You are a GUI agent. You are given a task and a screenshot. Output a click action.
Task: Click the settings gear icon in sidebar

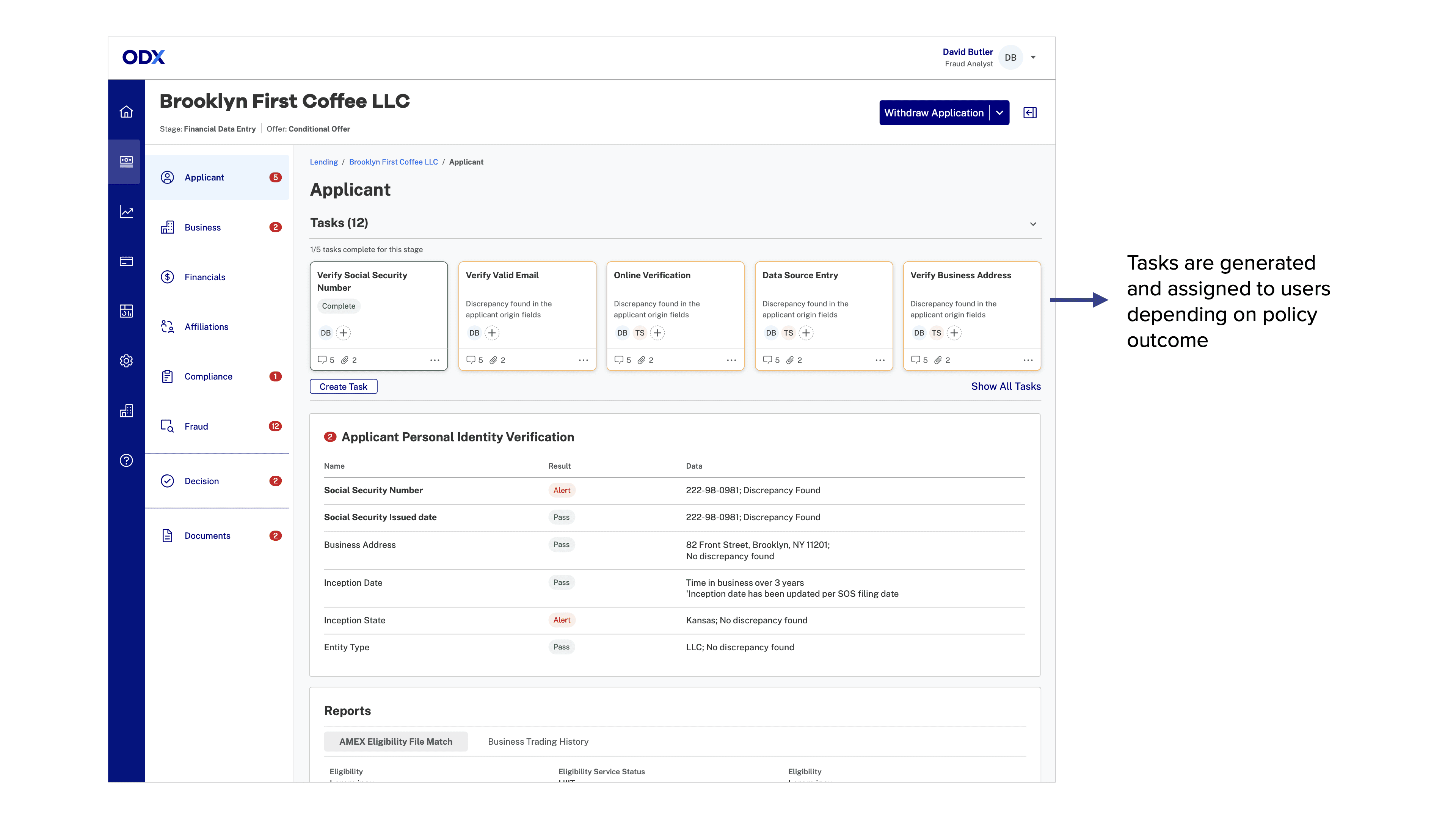pyautogui.click(x=126, y=361)
